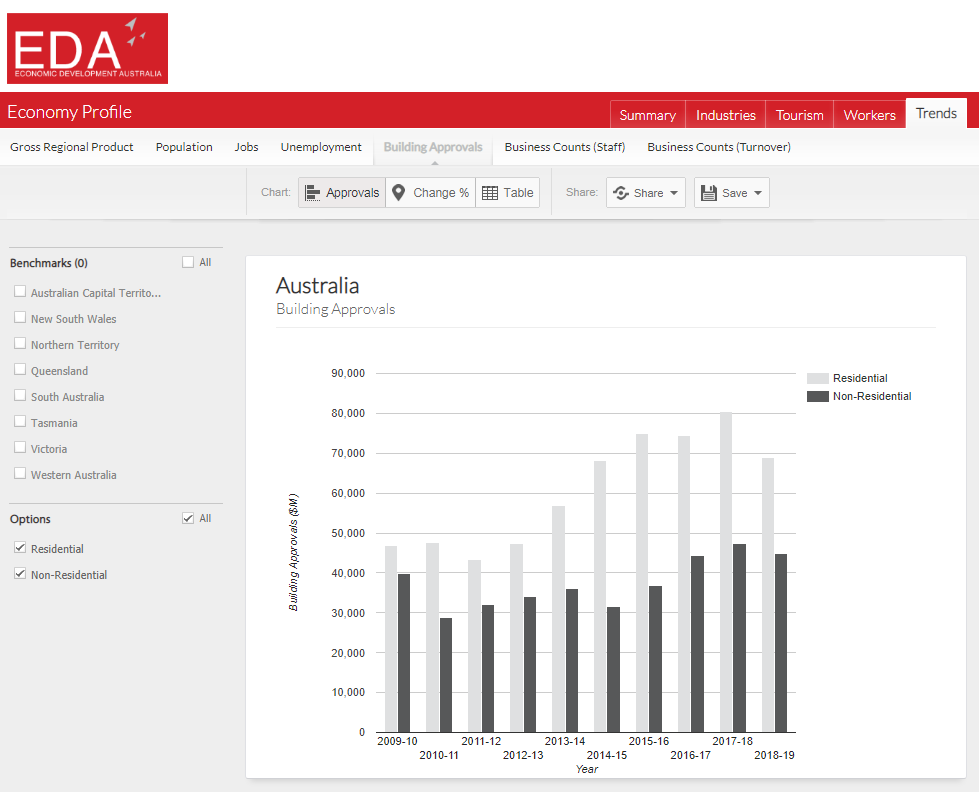Click the 90,000 axis value
The width and height of the screenshot is (979, 792).
[348, 374]
